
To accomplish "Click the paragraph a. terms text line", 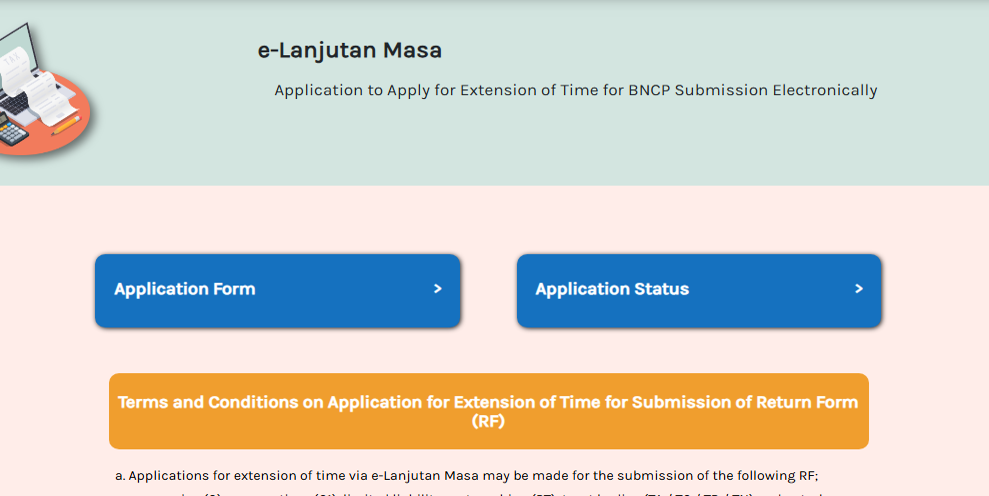I will tap(467, 476).
